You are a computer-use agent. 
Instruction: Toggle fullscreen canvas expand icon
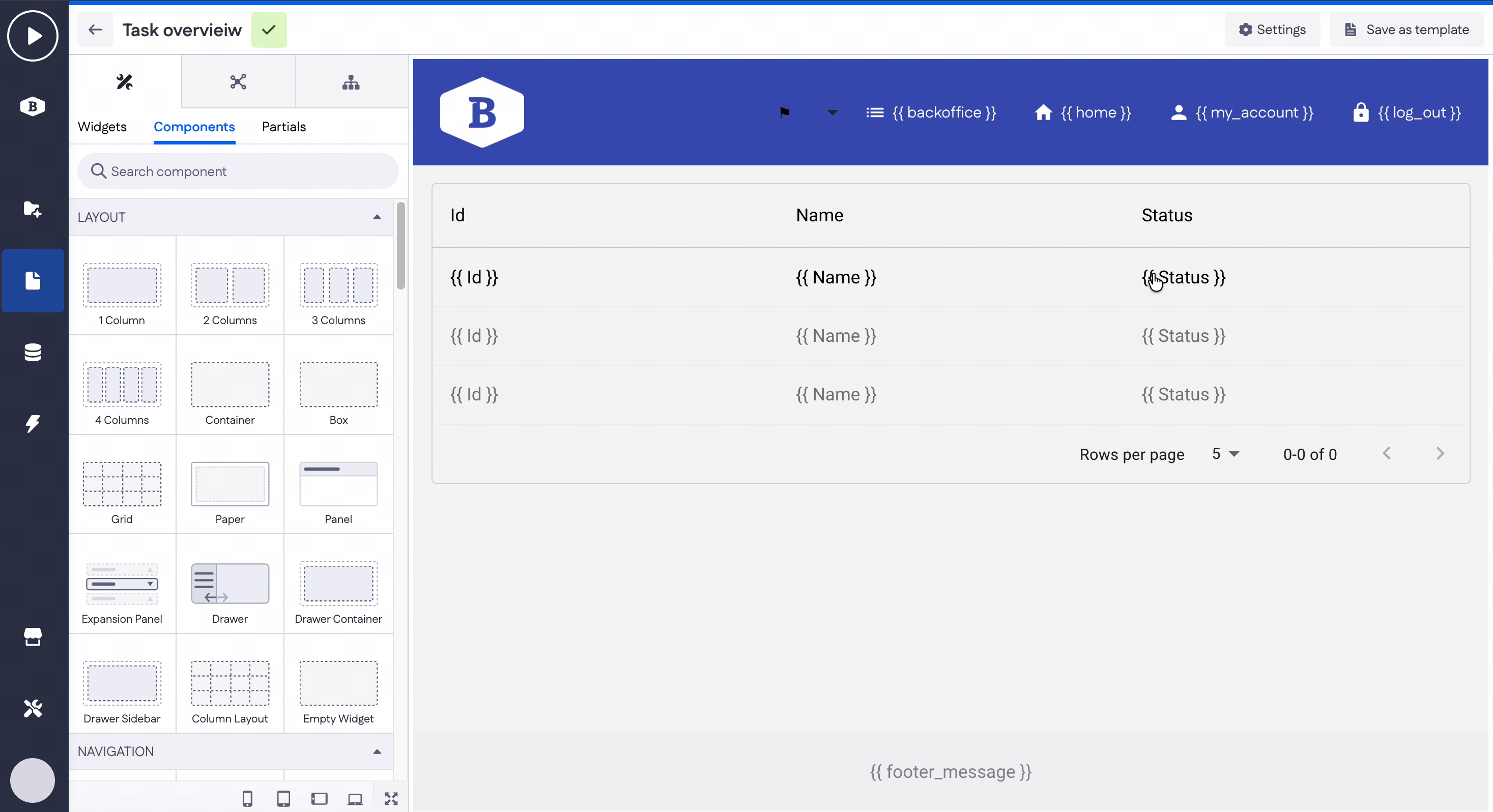[x=391, y=798]
